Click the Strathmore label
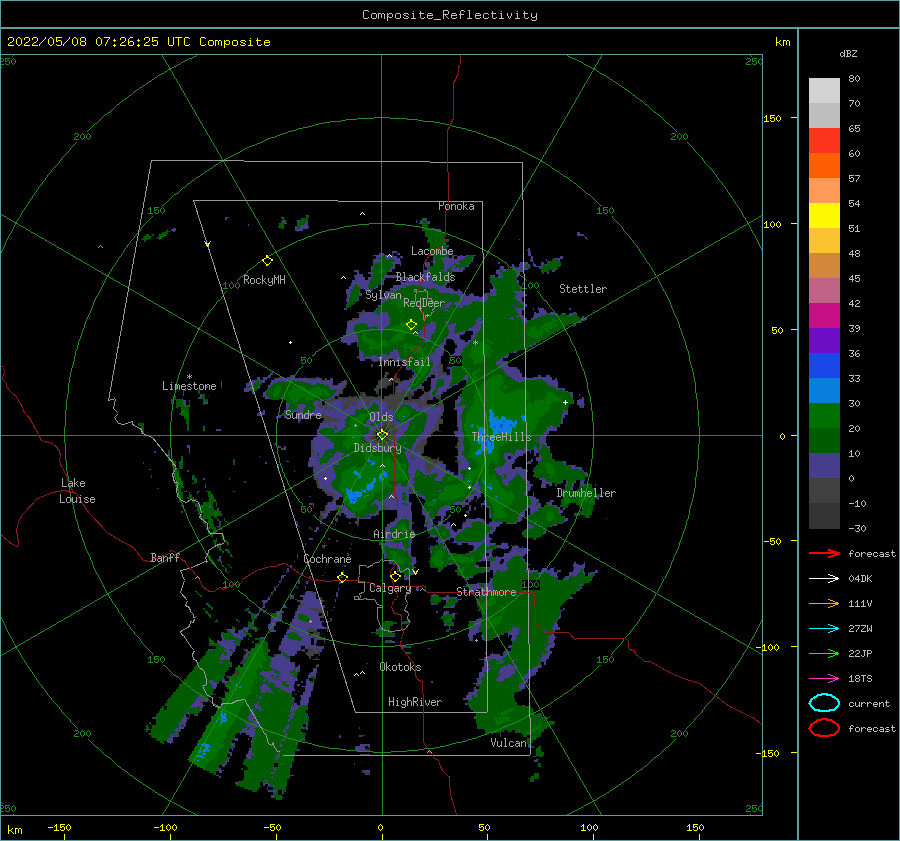Viewport: 900px width, 841px height. pyautogui.click(x=486, y=592)
